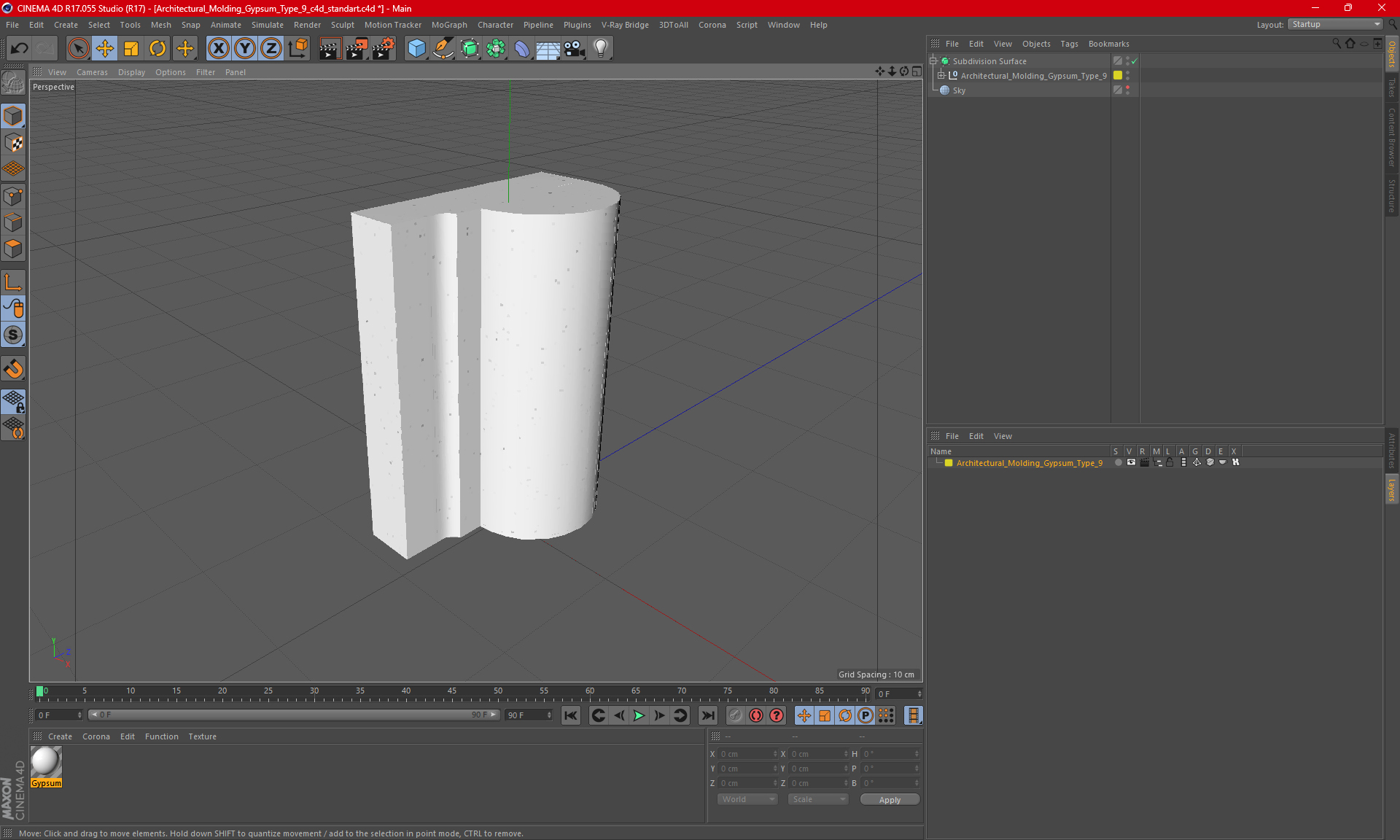Play animation forwards
The image size is (1400, 840).
click(x=639, y=715)
